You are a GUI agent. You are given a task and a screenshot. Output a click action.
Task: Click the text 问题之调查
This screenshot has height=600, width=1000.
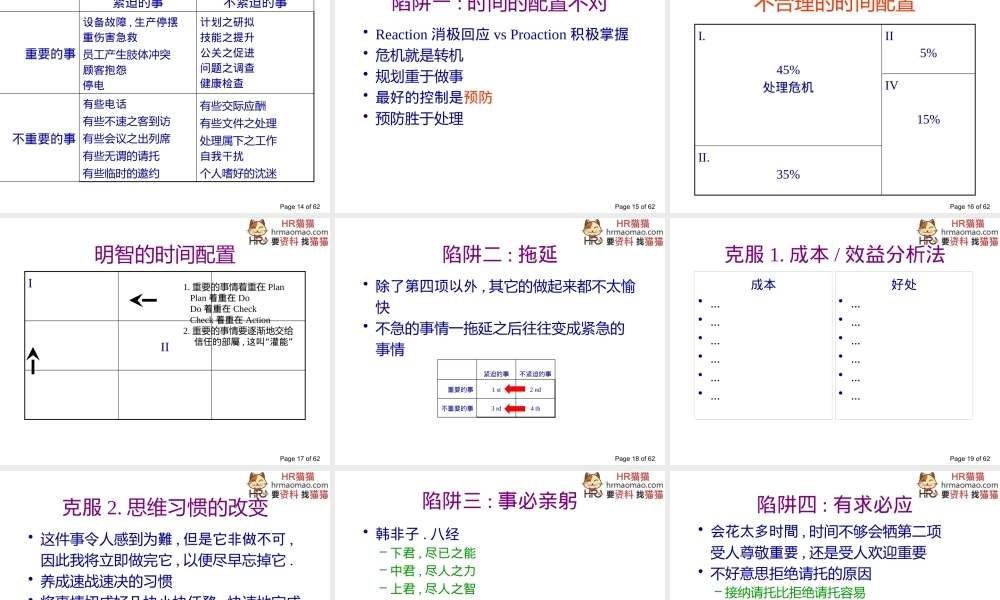227,68
